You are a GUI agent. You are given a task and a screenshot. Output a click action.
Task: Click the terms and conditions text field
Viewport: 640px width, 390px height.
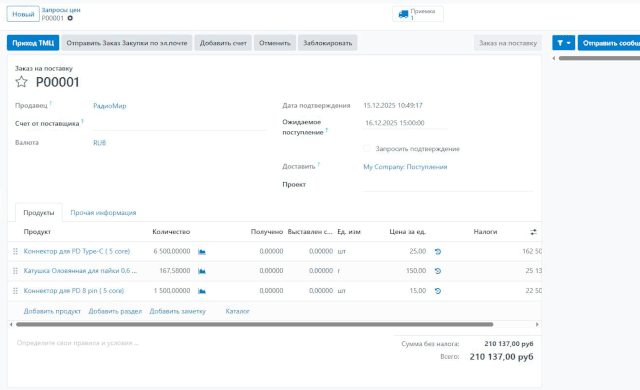tap(78, 343)
